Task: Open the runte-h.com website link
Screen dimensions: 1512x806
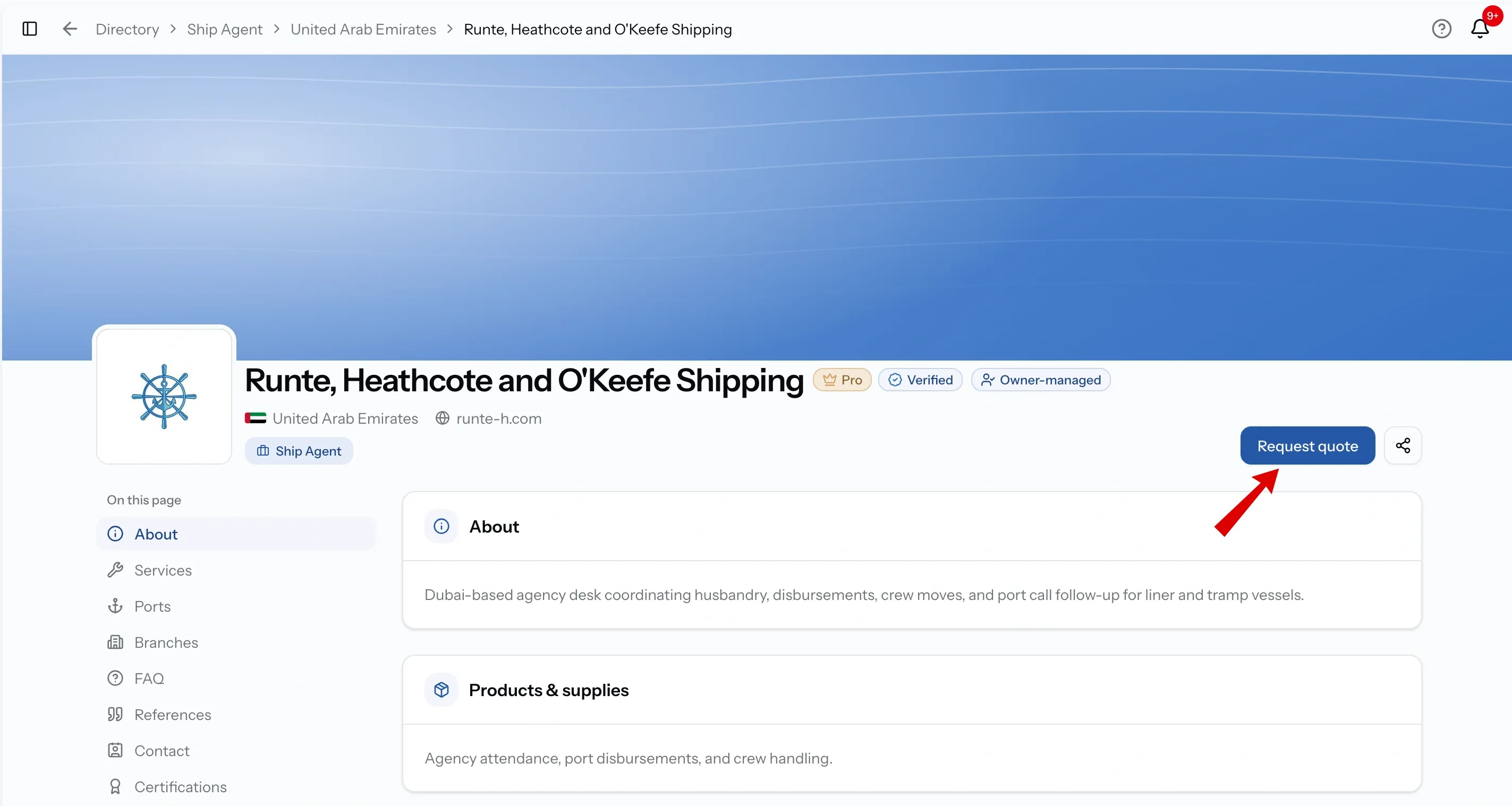Action: tap(499, 418)
